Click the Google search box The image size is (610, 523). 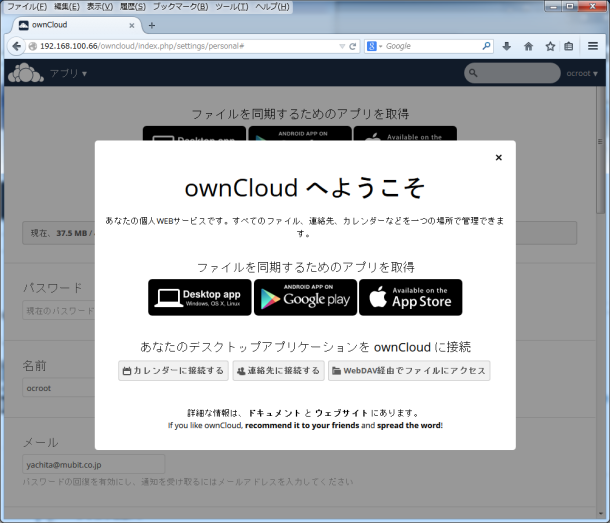coord(432,46)
